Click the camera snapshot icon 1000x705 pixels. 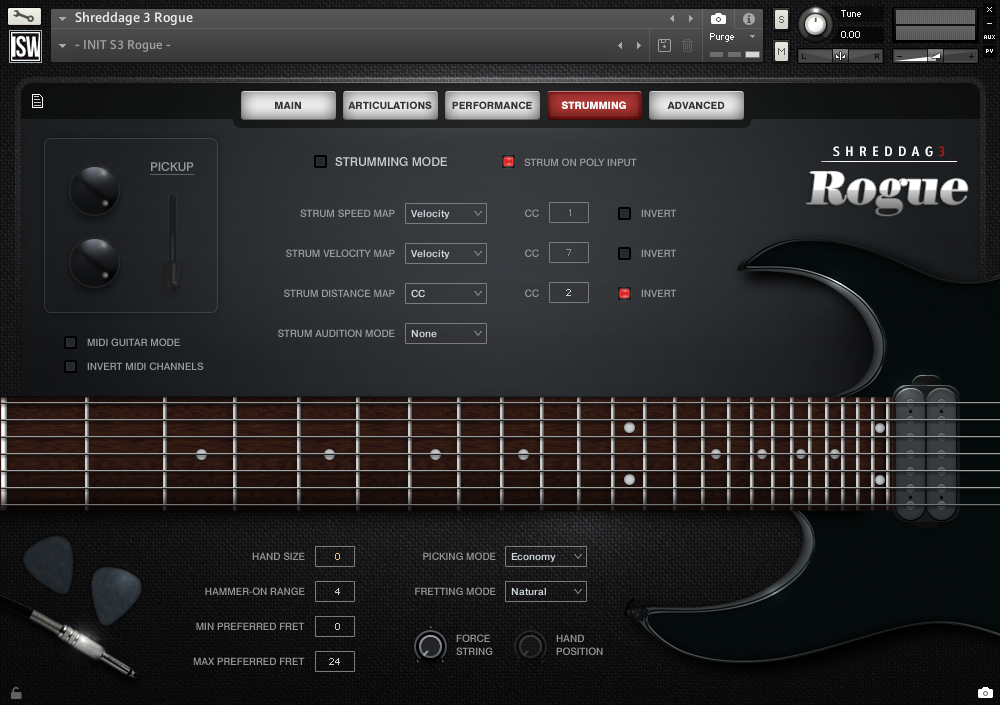click(x=718, y=19)
